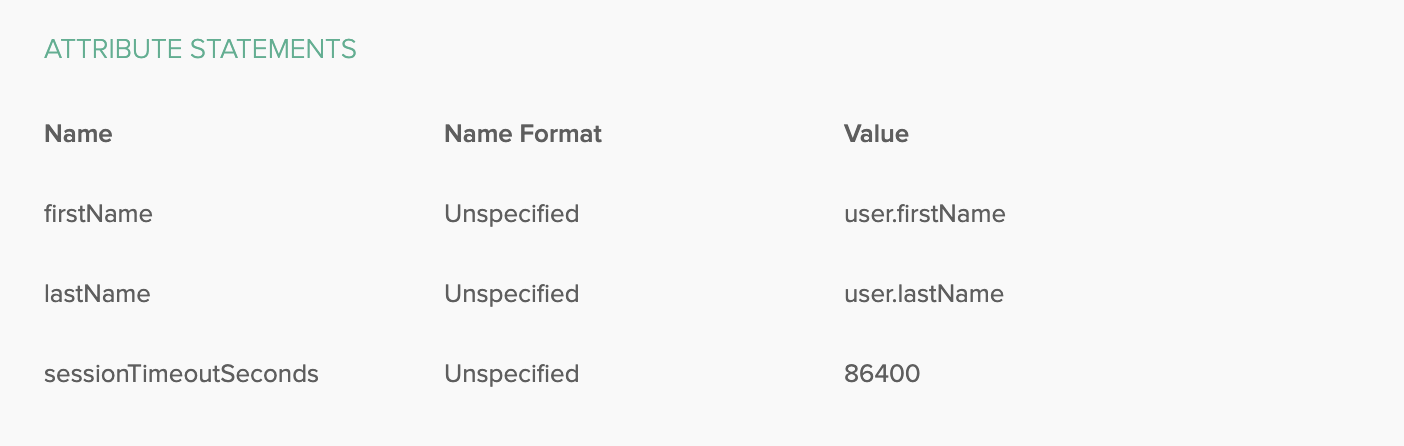Image resolution: width=1404 pixels, height=446 pixels.
Task: Click Unspecified format in sessionTimeoutSeconds row
Action: coord(511,374)
